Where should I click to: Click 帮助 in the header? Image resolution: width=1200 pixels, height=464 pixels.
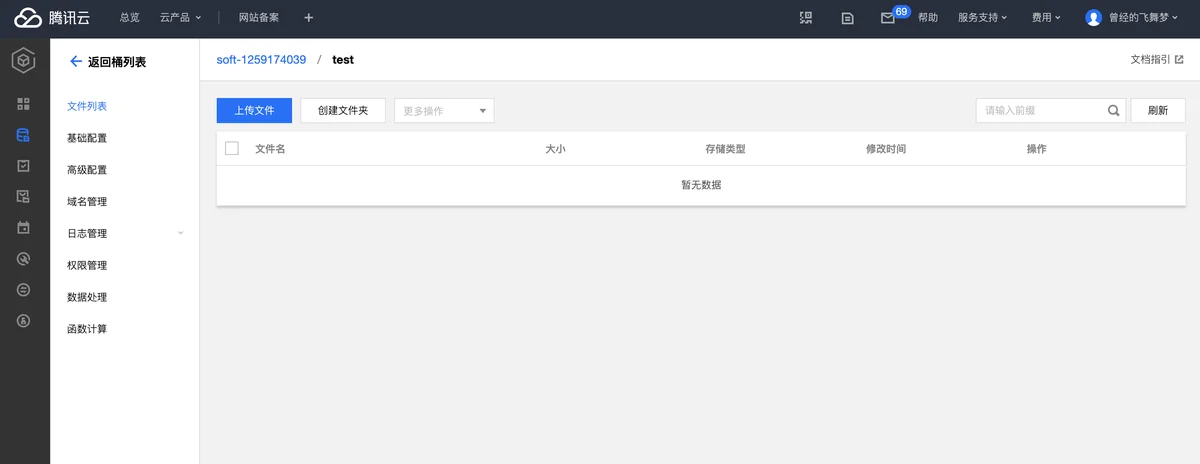pyautogui.click(x=928, y=18)
